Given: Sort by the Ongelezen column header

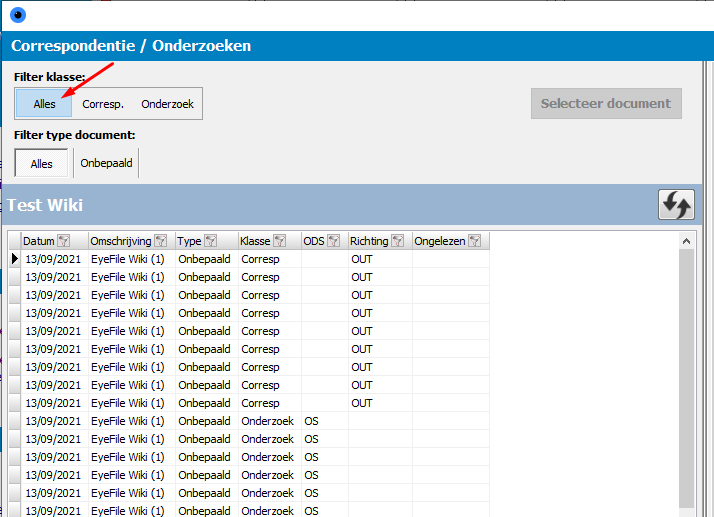Looking at the screenshot, I should coord(439,241).
